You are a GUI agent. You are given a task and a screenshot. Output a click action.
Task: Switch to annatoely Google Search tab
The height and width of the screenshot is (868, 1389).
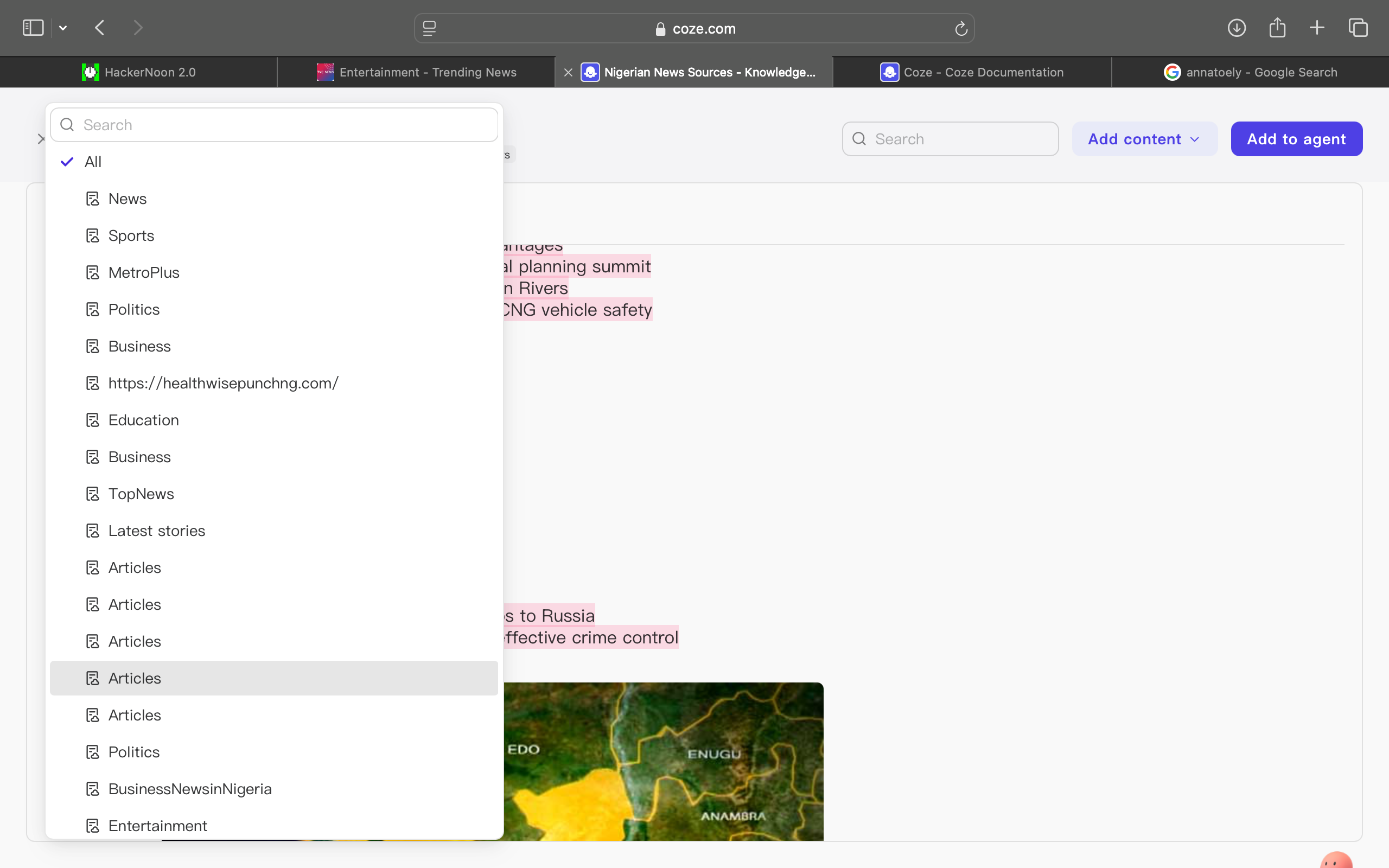tap(1250, 72)
